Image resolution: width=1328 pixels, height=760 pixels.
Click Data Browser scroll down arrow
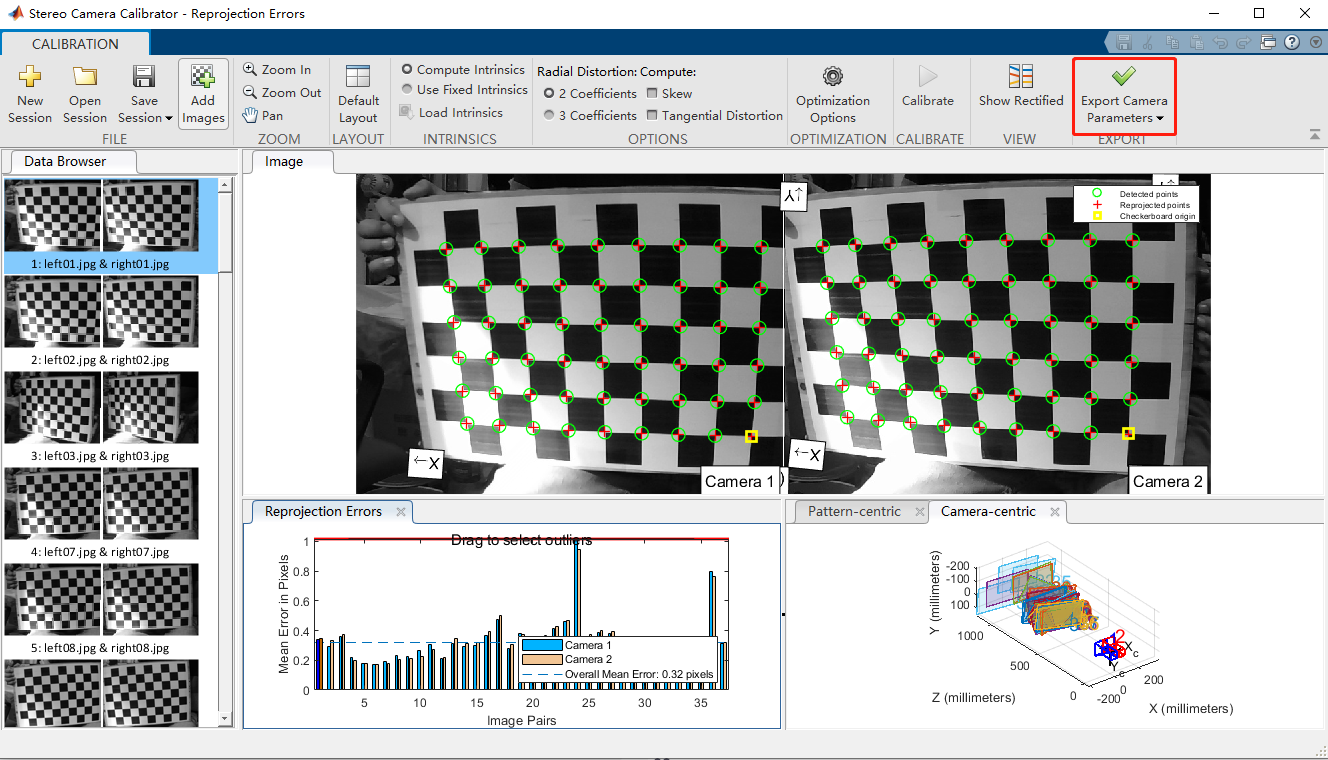226,720
